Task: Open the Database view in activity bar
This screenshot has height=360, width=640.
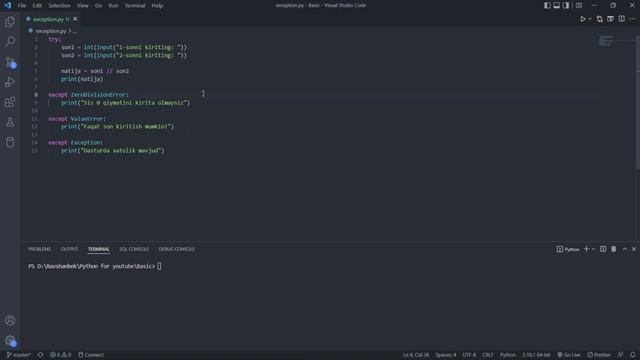Action: (x=10, y=142)
